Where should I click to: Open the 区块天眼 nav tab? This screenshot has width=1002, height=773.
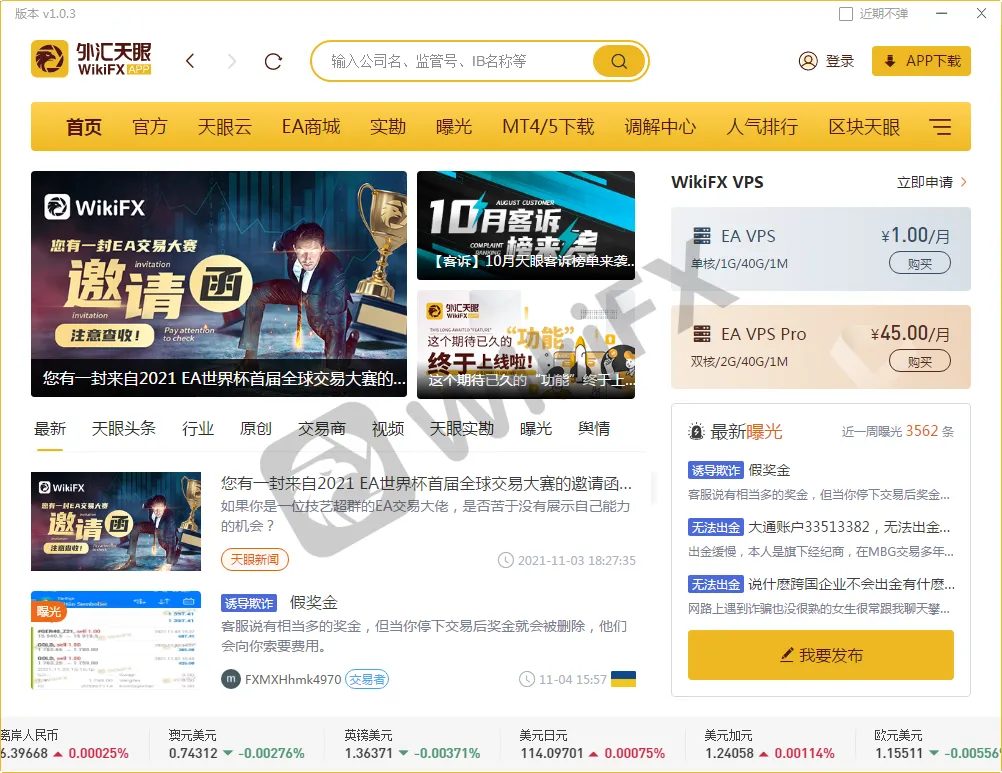tap(864, 126)
